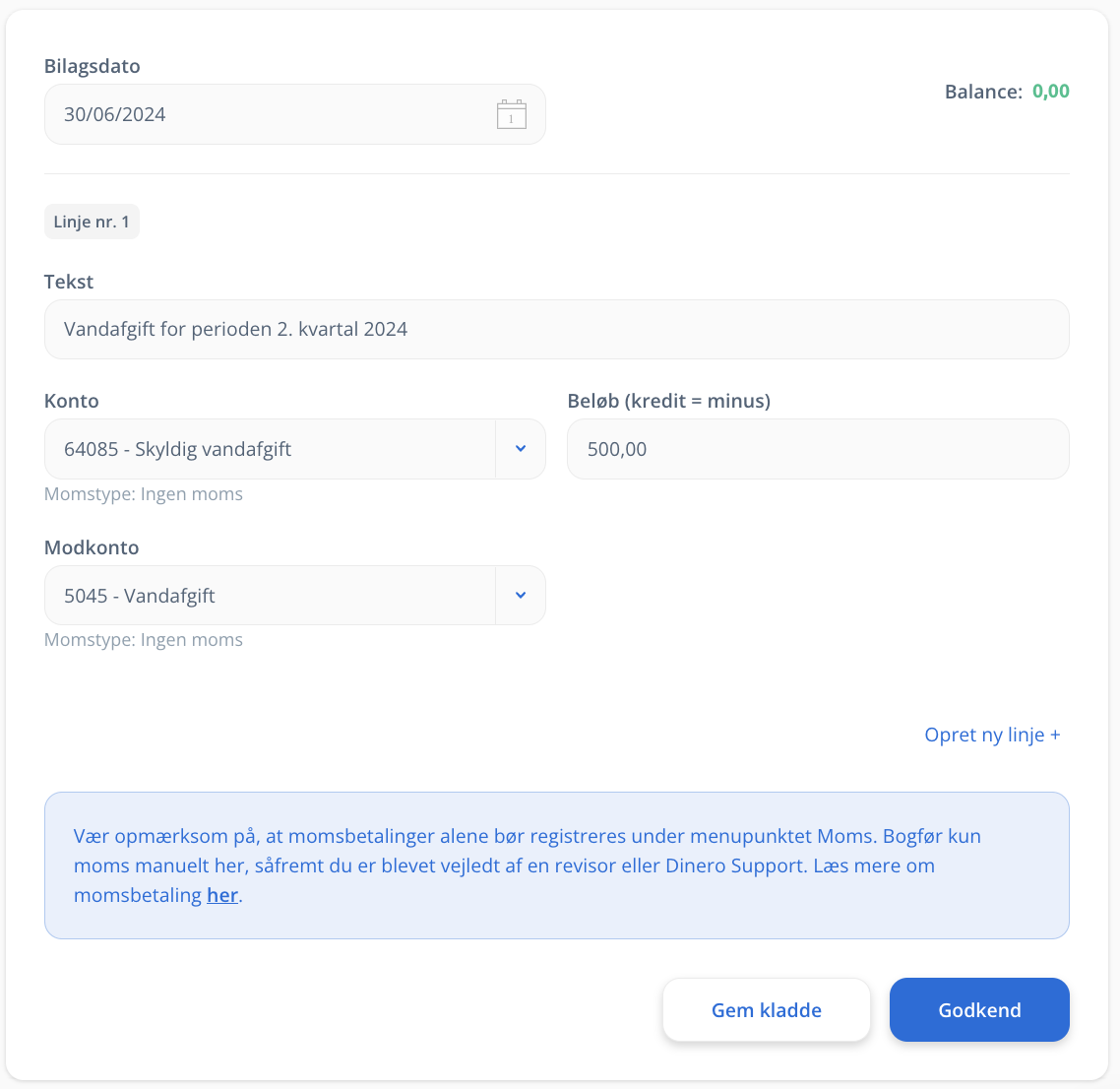This screenshot has height=1089, width=1120.
Task: Click the Momstype text under Modkonto
Action: click(144, 640)
